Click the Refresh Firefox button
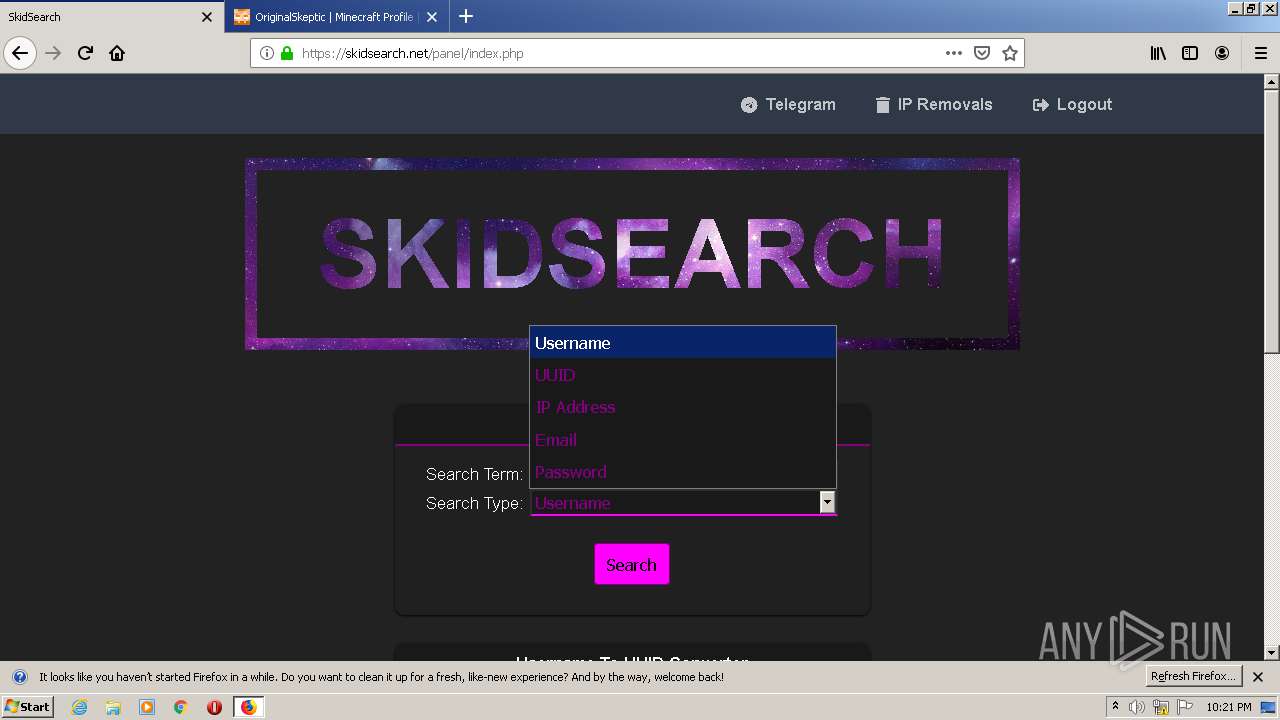Viewport: 1280px width, 720px height. [1193, 676]
